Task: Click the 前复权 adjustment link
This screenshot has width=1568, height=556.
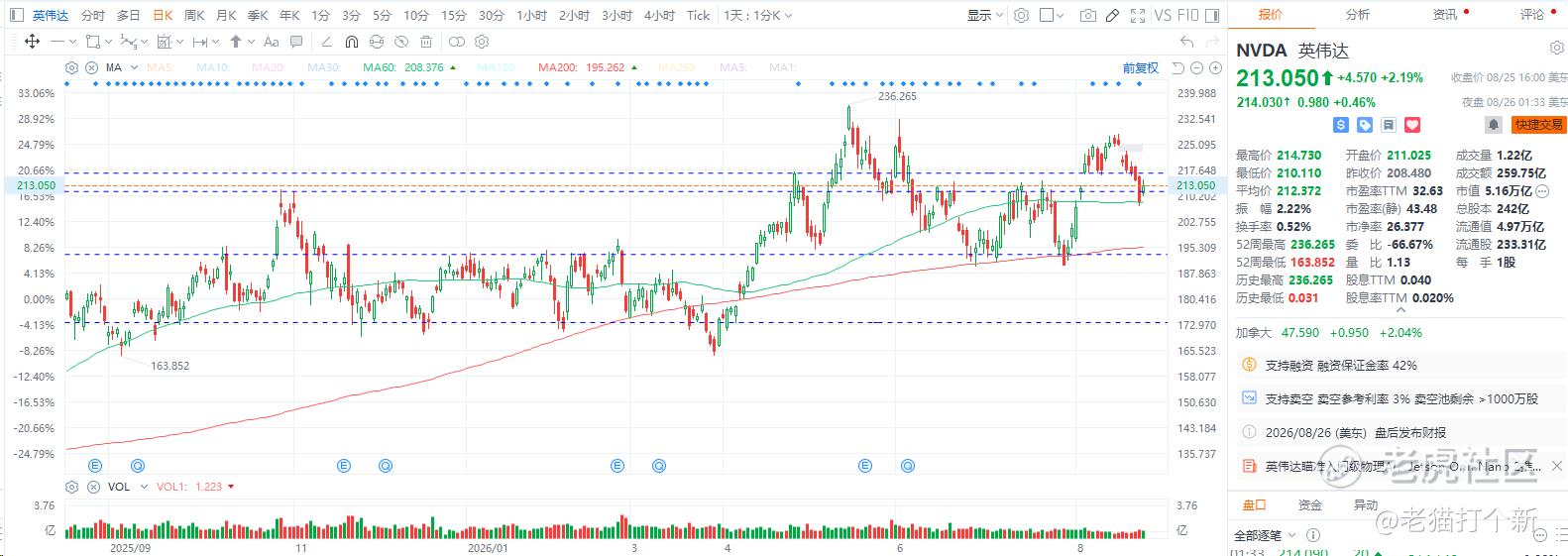Action: [x=1140, y=67]
